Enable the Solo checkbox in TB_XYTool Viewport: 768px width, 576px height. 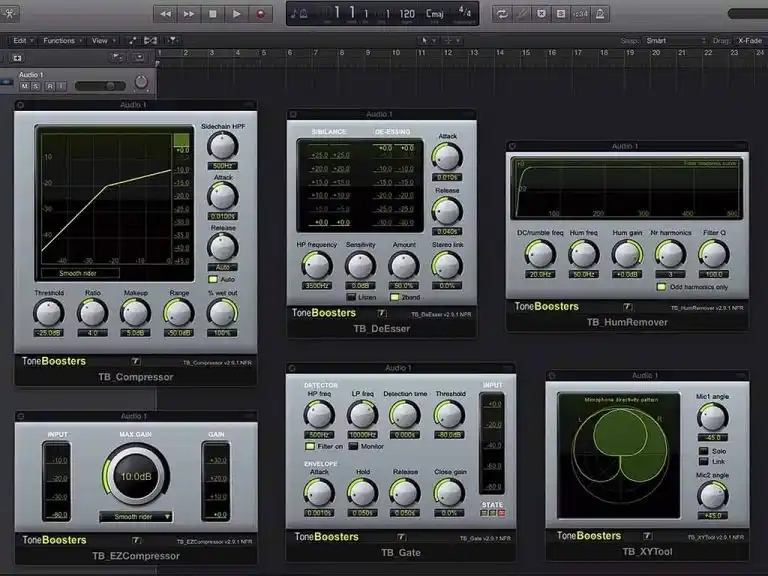tap(704, 451)
